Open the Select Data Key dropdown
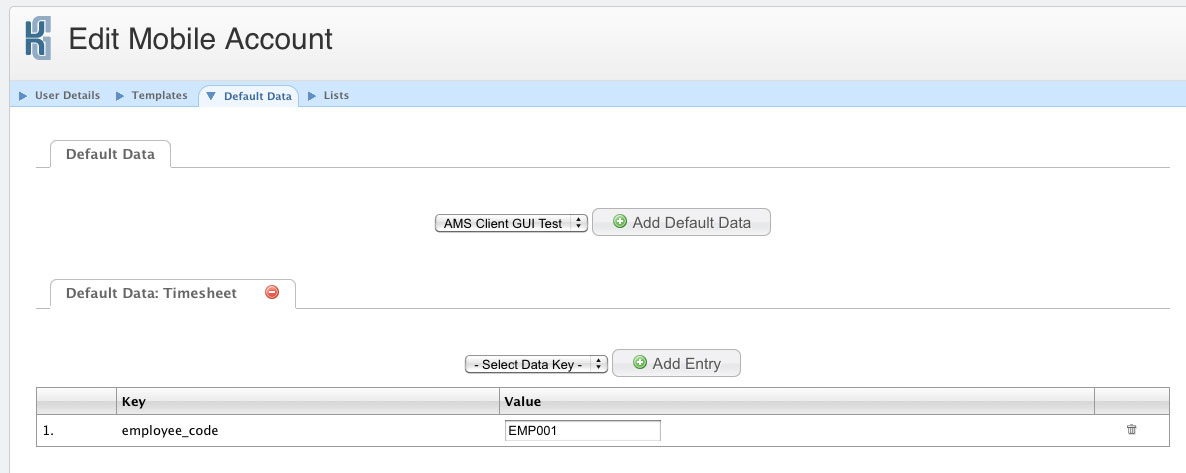This screenshot has width=1186, height=473. click(x=537, y=364)
